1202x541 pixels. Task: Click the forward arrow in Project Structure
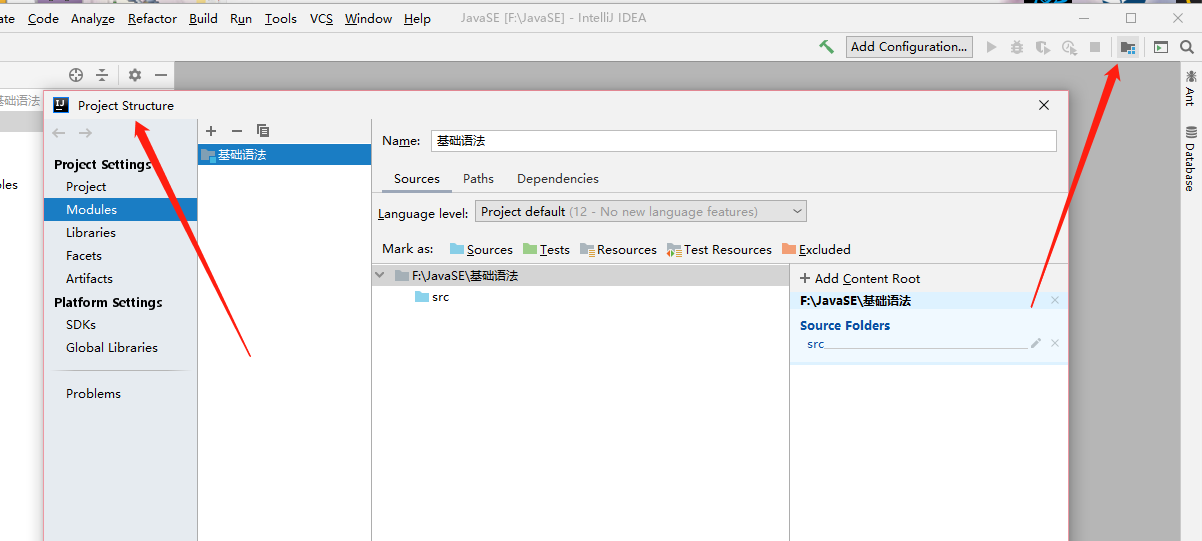click(85, 133)
